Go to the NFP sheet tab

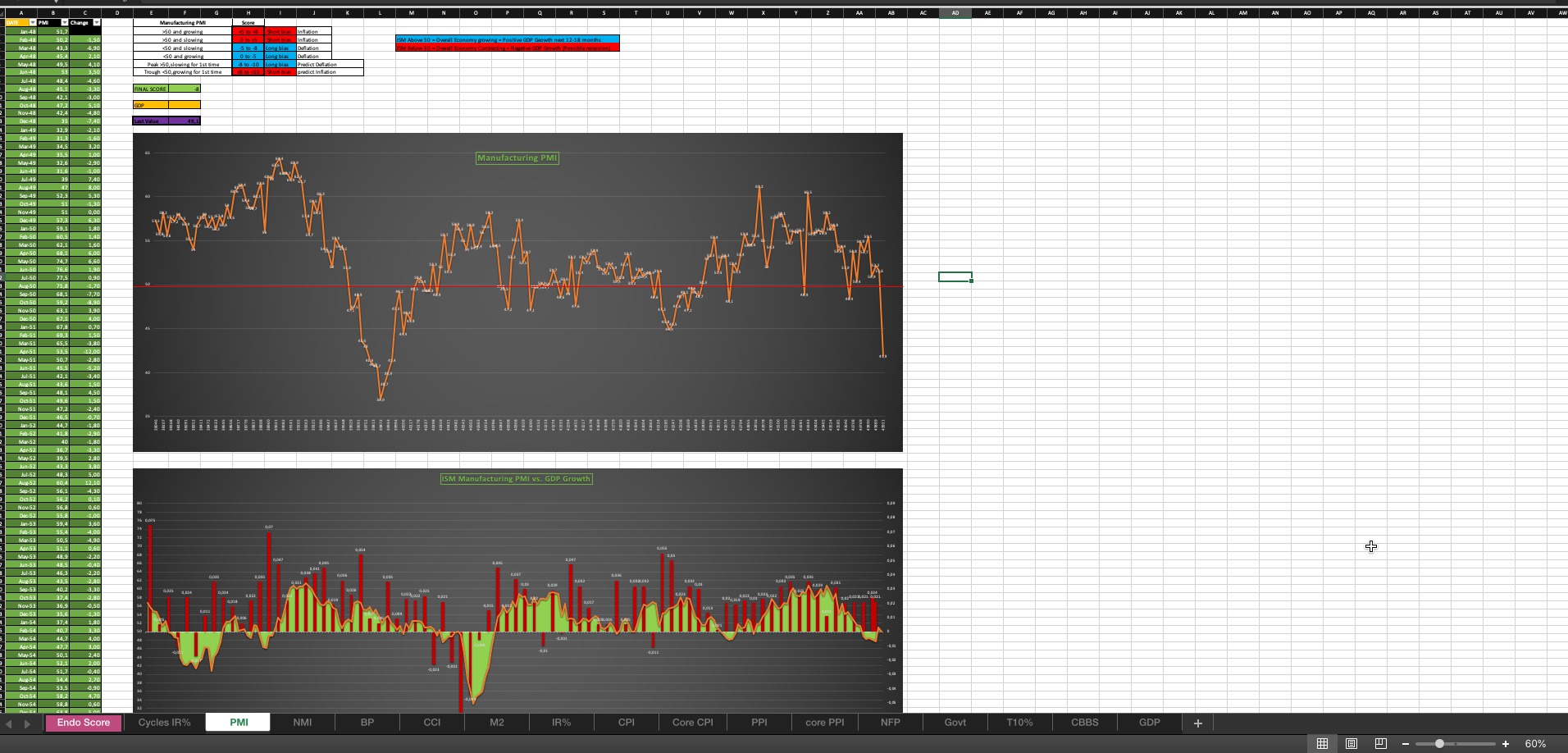[x=891, y=723]
